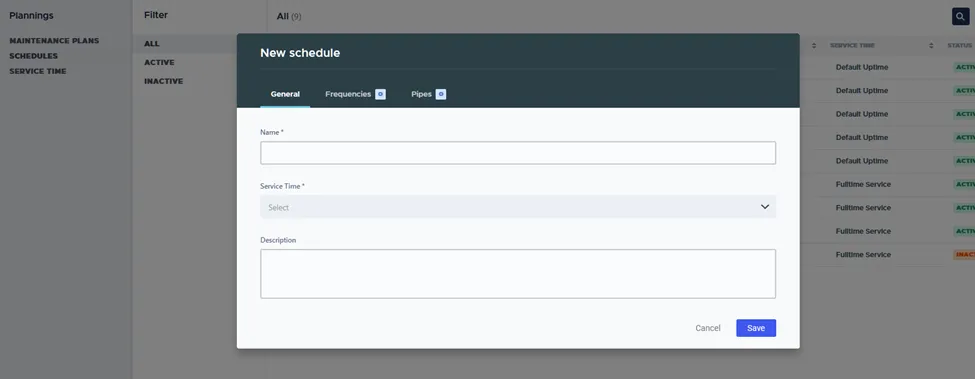The height and width of the screenshot is (379, 975).
Task: Click the count badge beside Frequencies
Action: pyautogui.click(x=380, y=94)
